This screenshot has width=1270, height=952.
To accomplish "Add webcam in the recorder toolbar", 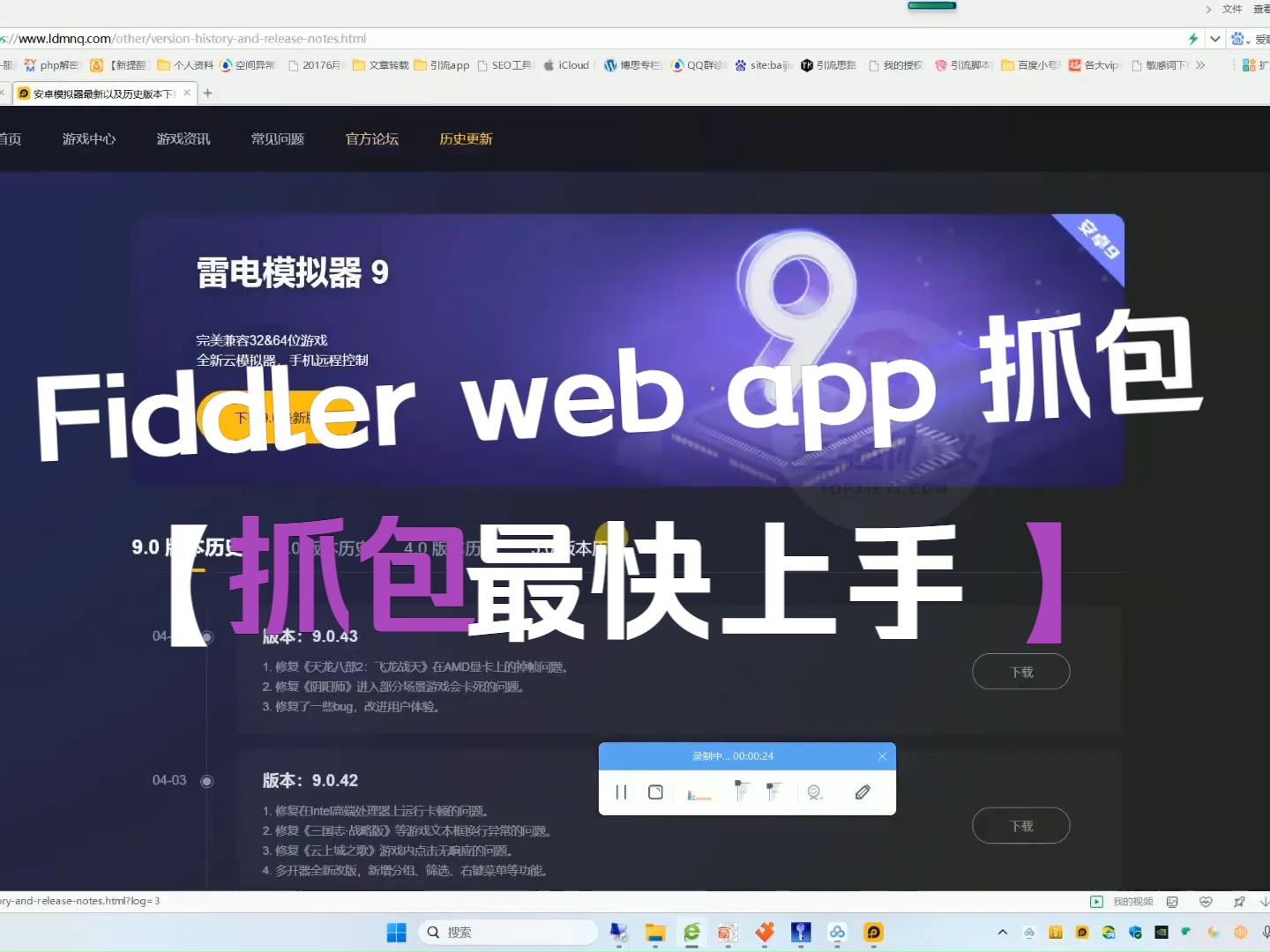I will 815,792.
